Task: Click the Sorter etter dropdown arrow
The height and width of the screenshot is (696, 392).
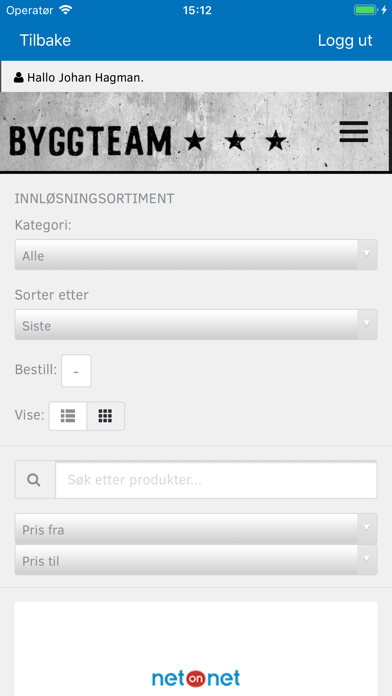Action: (x=367, y=324)
